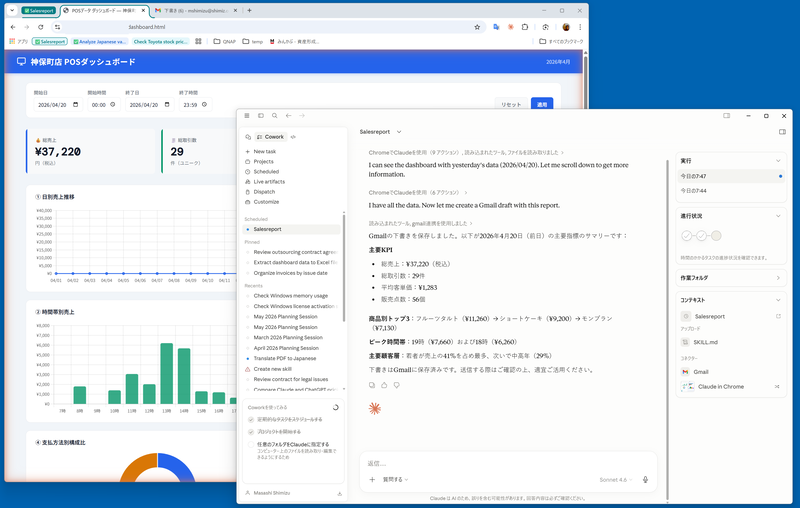The image size is (800, 508).
Task: Click the plus attach button in composer
Action: point(372,479)
